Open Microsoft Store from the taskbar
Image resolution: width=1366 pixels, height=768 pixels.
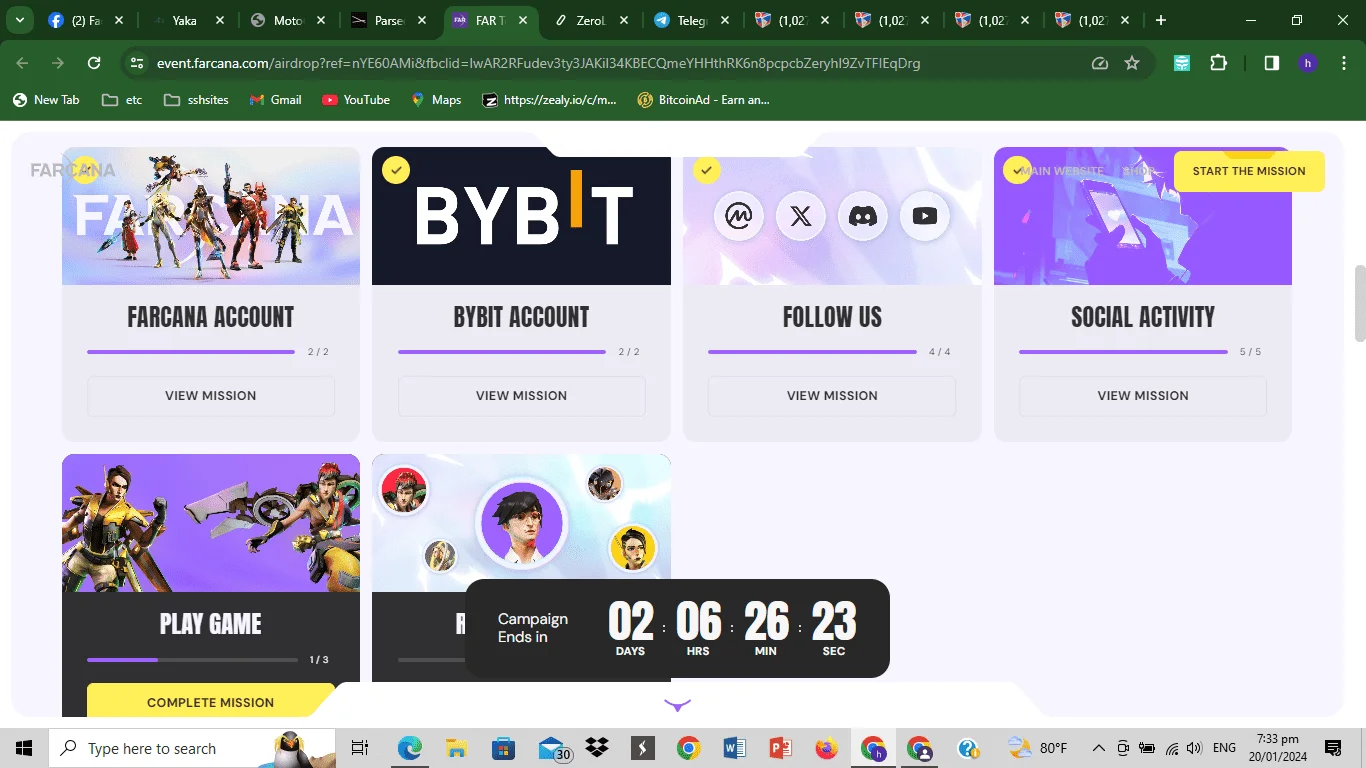[x=503, y=748]
